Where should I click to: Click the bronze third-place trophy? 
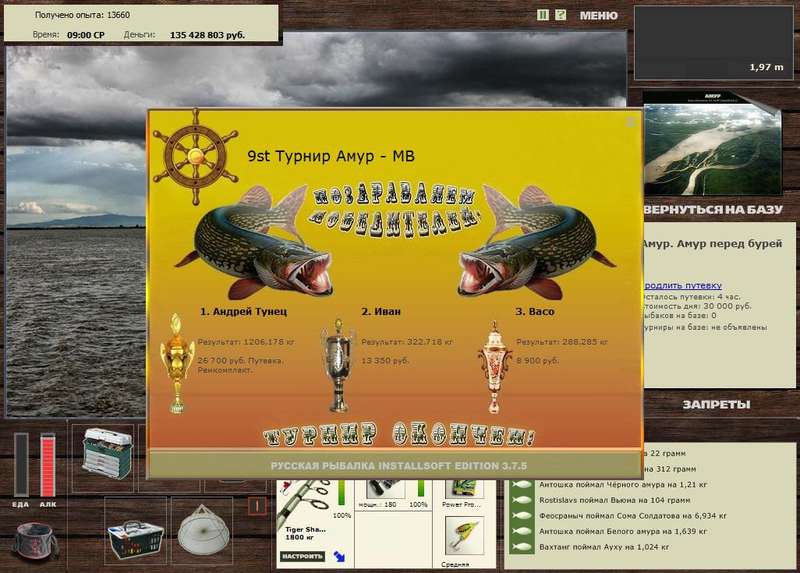point(494,367)
